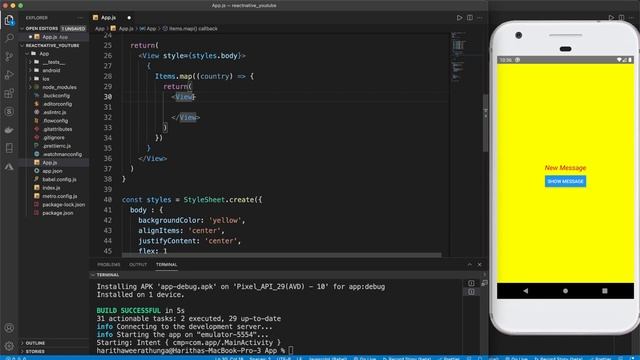Open .gitattributes file in explorer
Screen dimensions: 640x360
pos(57,129)
